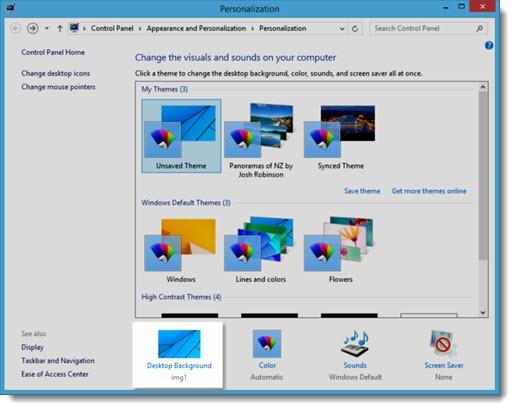The width and height of the screenshot is (515, 410).
Task: Apply Panoramas of NZ theme
Action: 260,140
